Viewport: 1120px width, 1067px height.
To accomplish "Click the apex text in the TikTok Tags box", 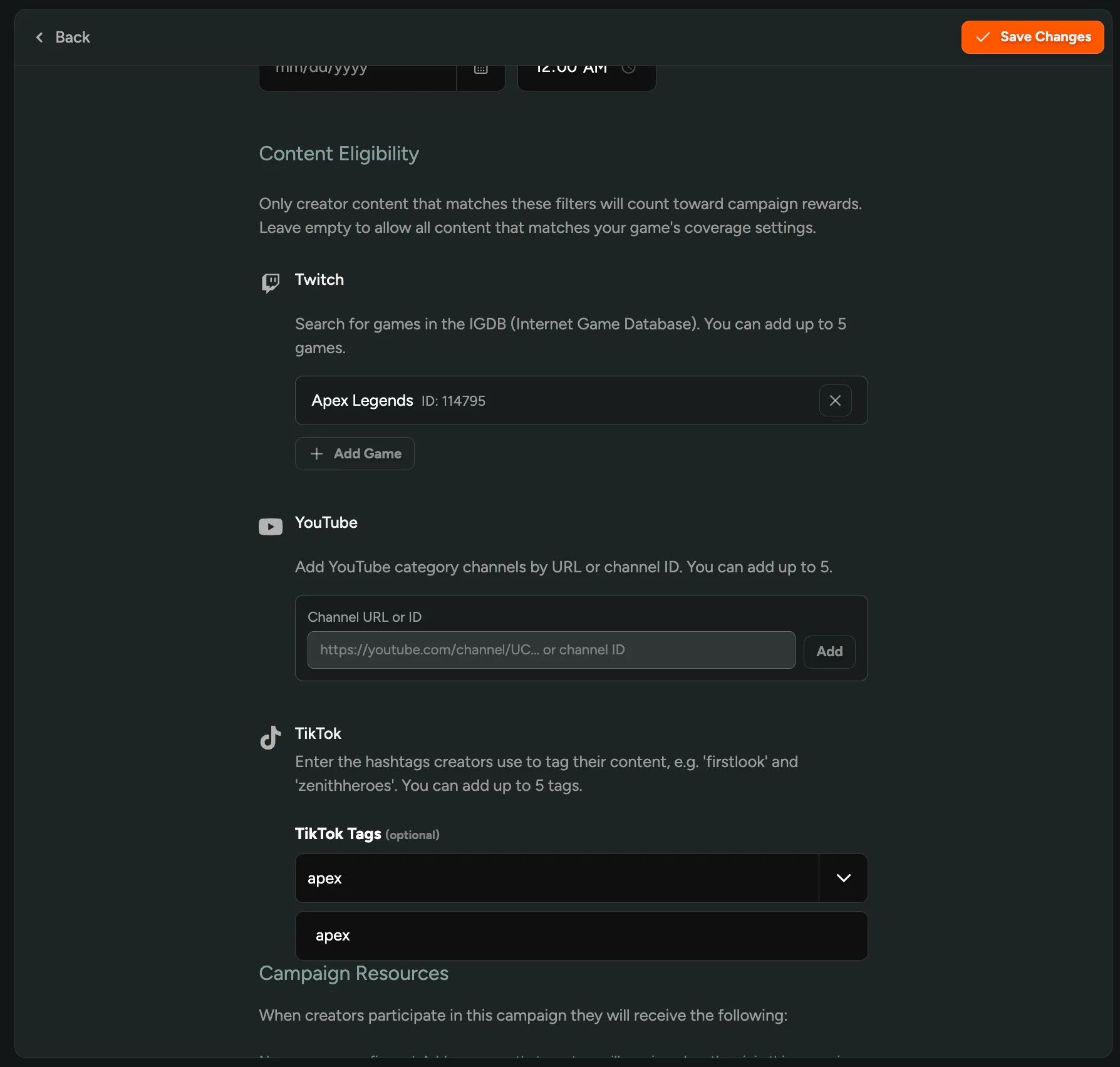I will (324, 878).
